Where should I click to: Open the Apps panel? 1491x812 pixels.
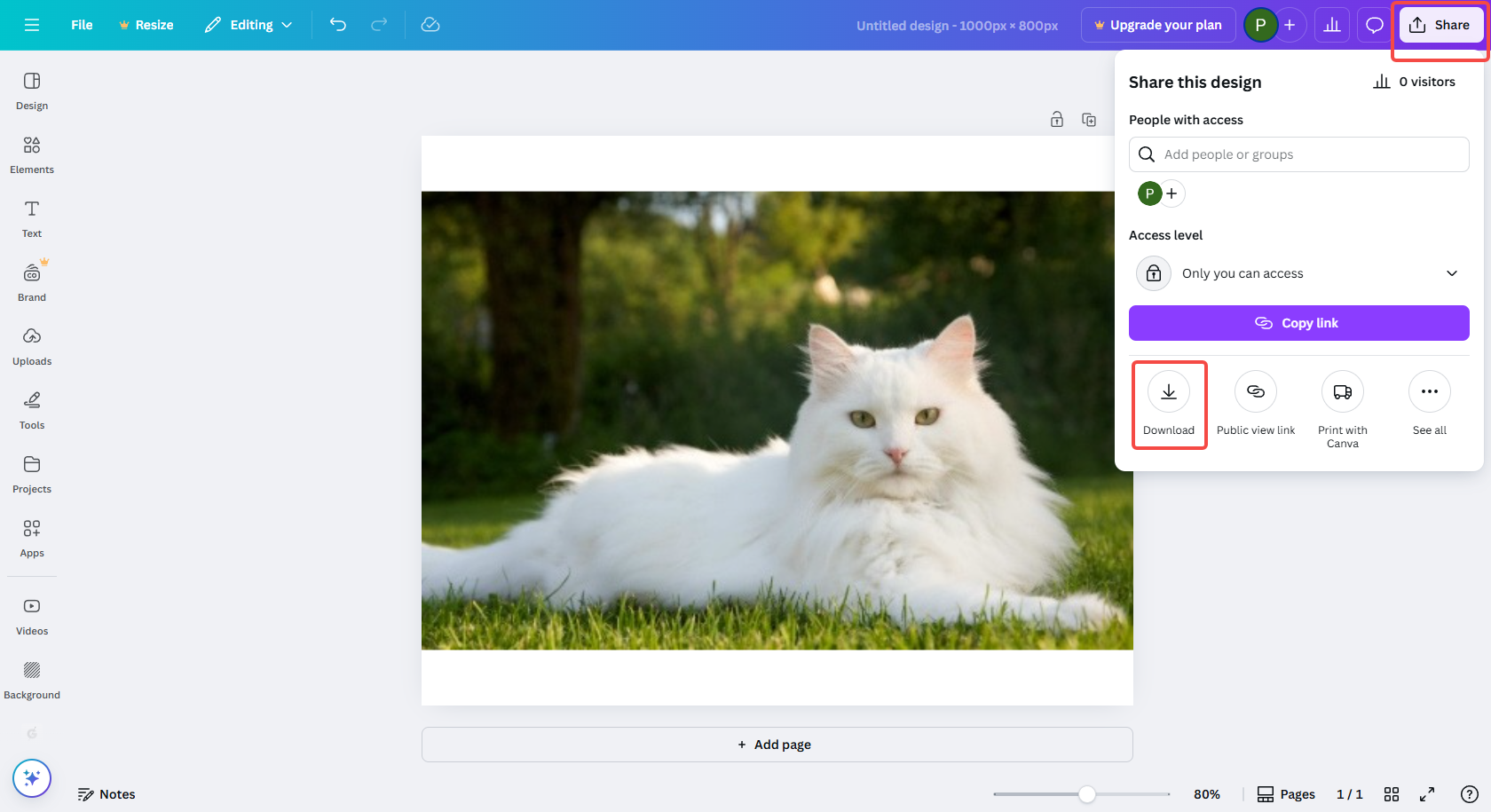(x=32, y=539)
